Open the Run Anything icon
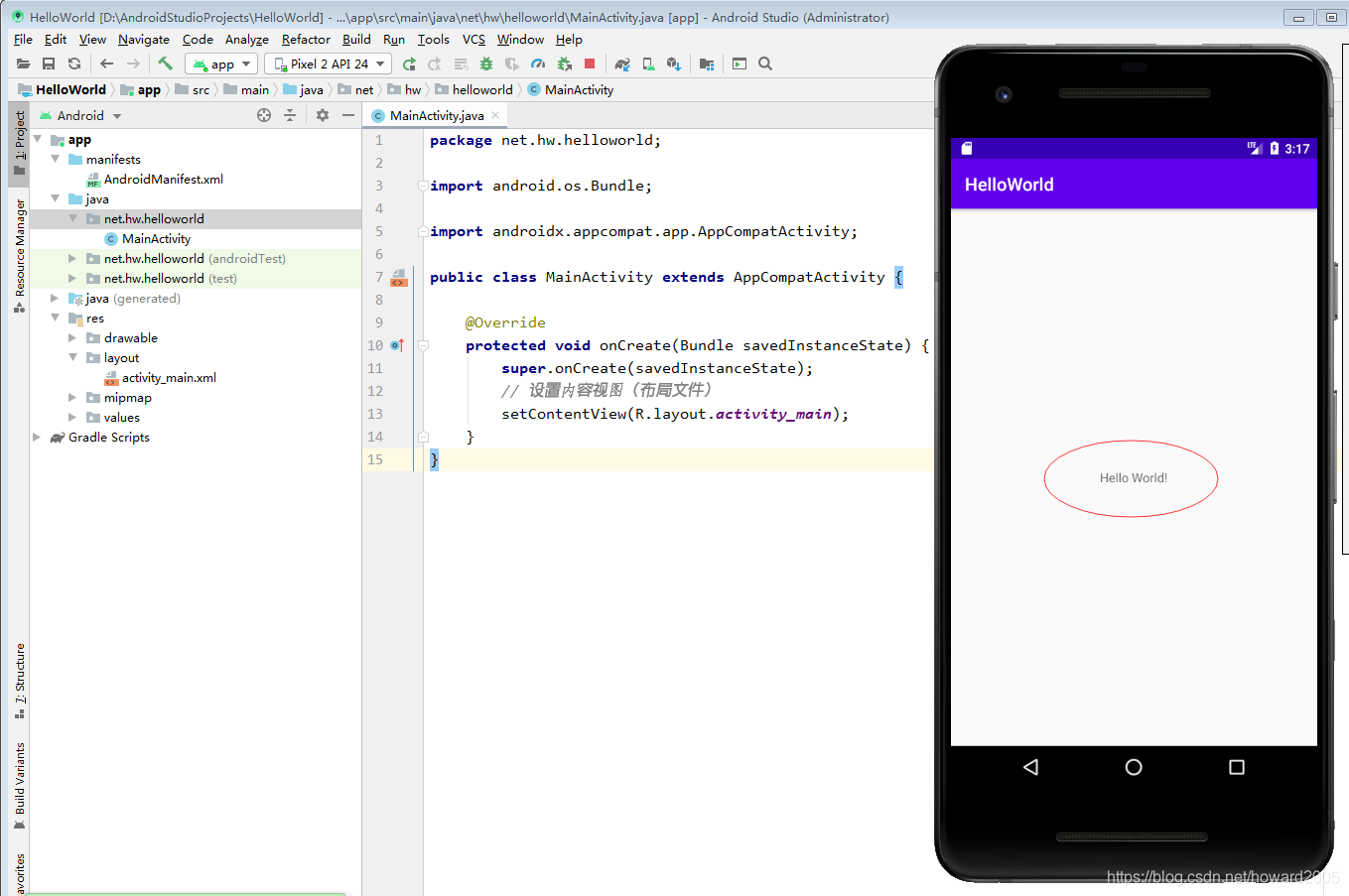Viewport: 1349px width, 896px height. [x=740, y=64]
